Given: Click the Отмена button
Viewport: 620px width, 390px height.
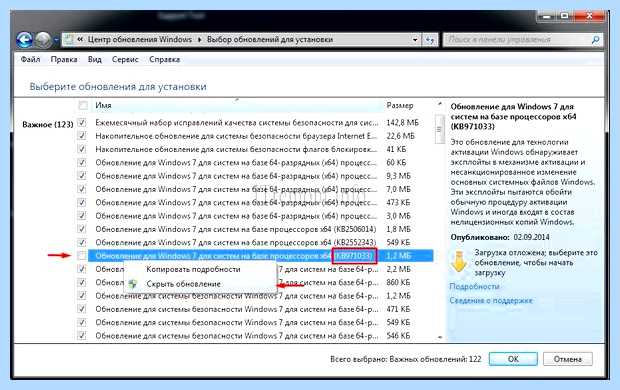Looking at the screenshot, I should [568, 359].
